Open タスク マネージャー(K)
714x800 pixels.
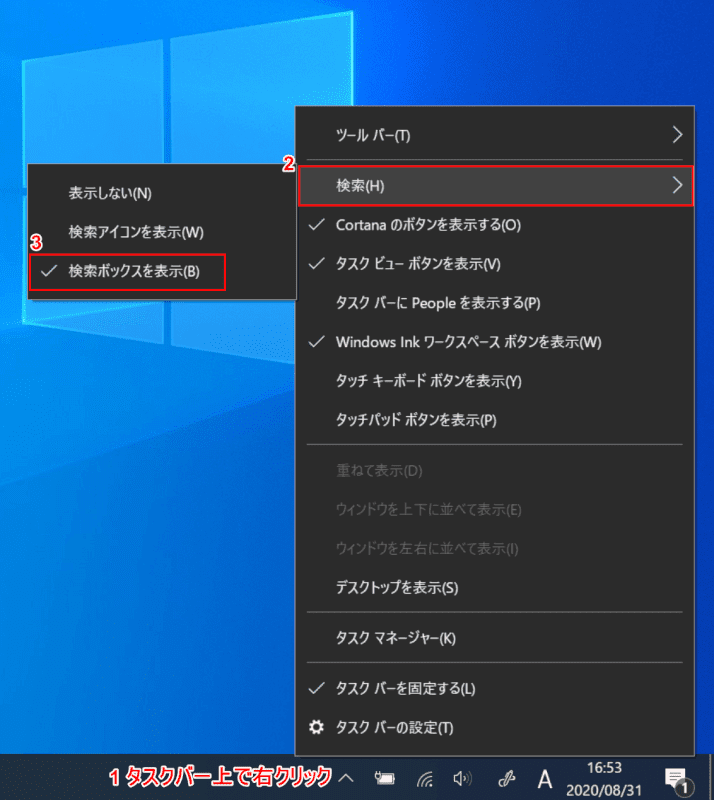pos(495,638)
